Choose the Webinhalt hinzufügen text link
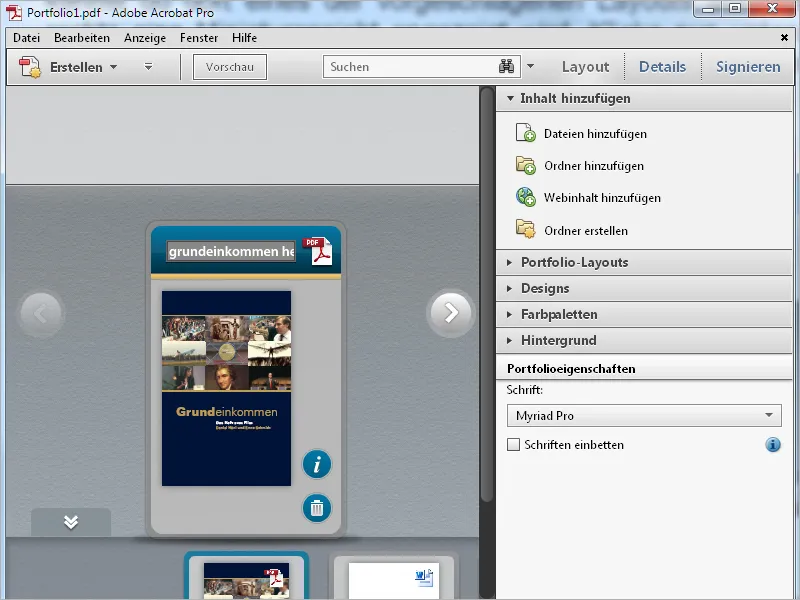Viewport: 800px width, 600px height. (602, 198)
